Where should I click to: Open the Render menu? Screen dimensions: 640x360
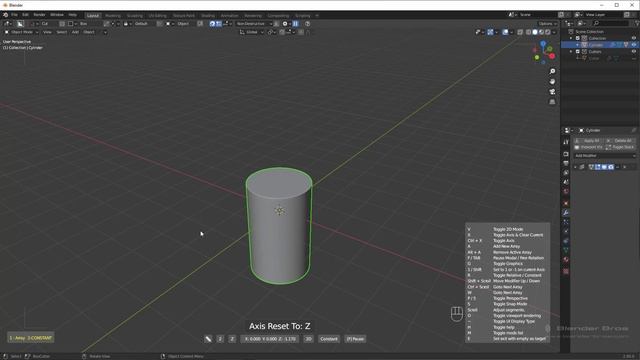coord(39,15)
